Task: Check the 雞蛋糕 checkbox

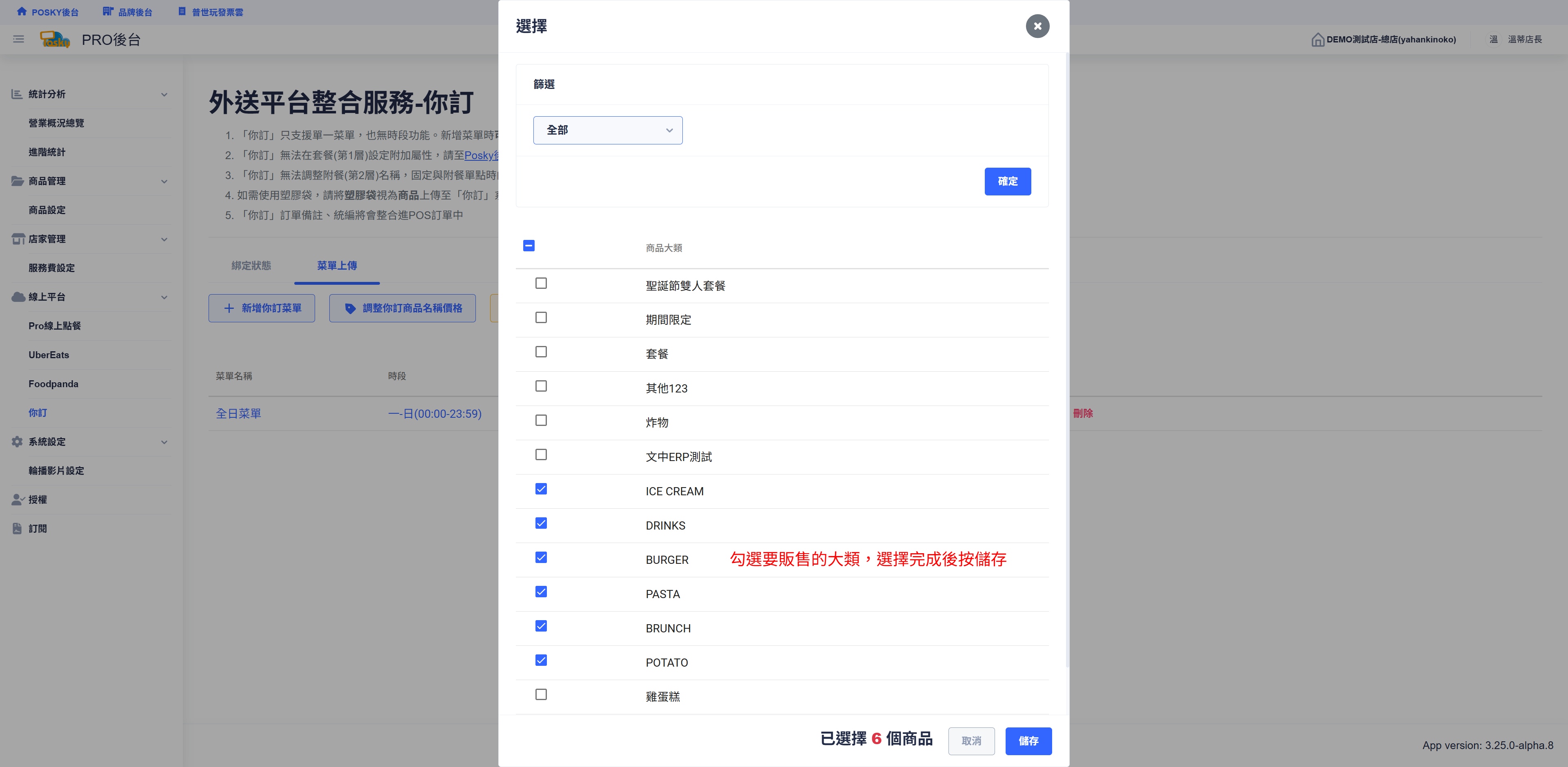Action: (x=540, y=695)
